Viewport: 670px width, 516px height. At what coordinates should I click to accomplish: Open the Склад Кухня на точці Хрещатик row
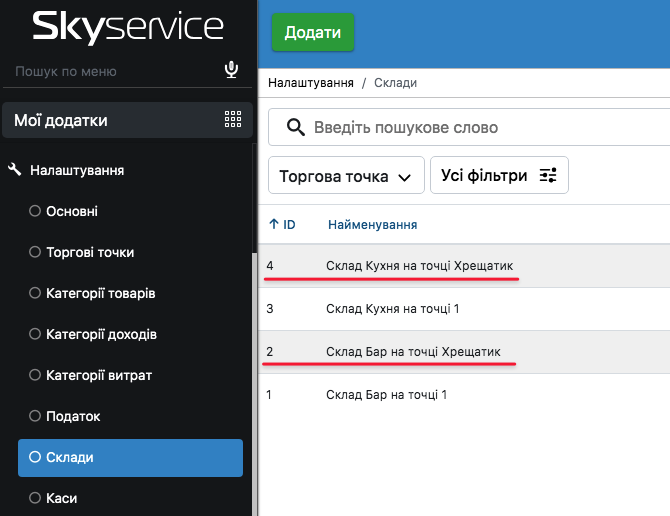[x=419, y=266]
